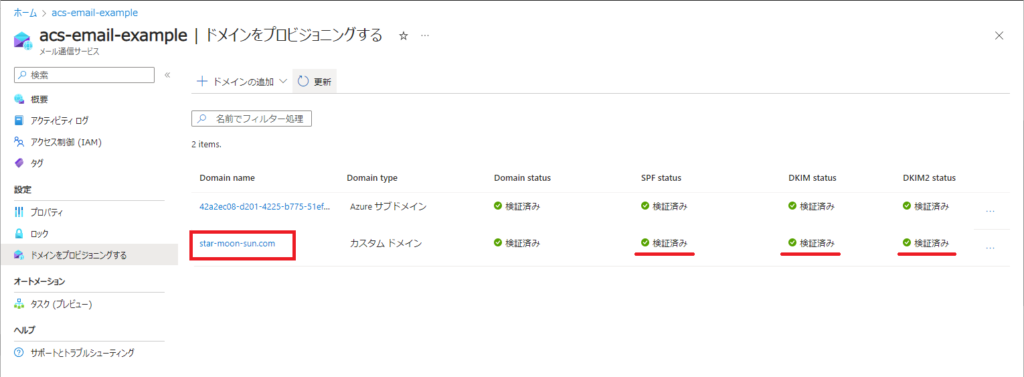Click the 更新 refresh button

click(x=314, y=82)
